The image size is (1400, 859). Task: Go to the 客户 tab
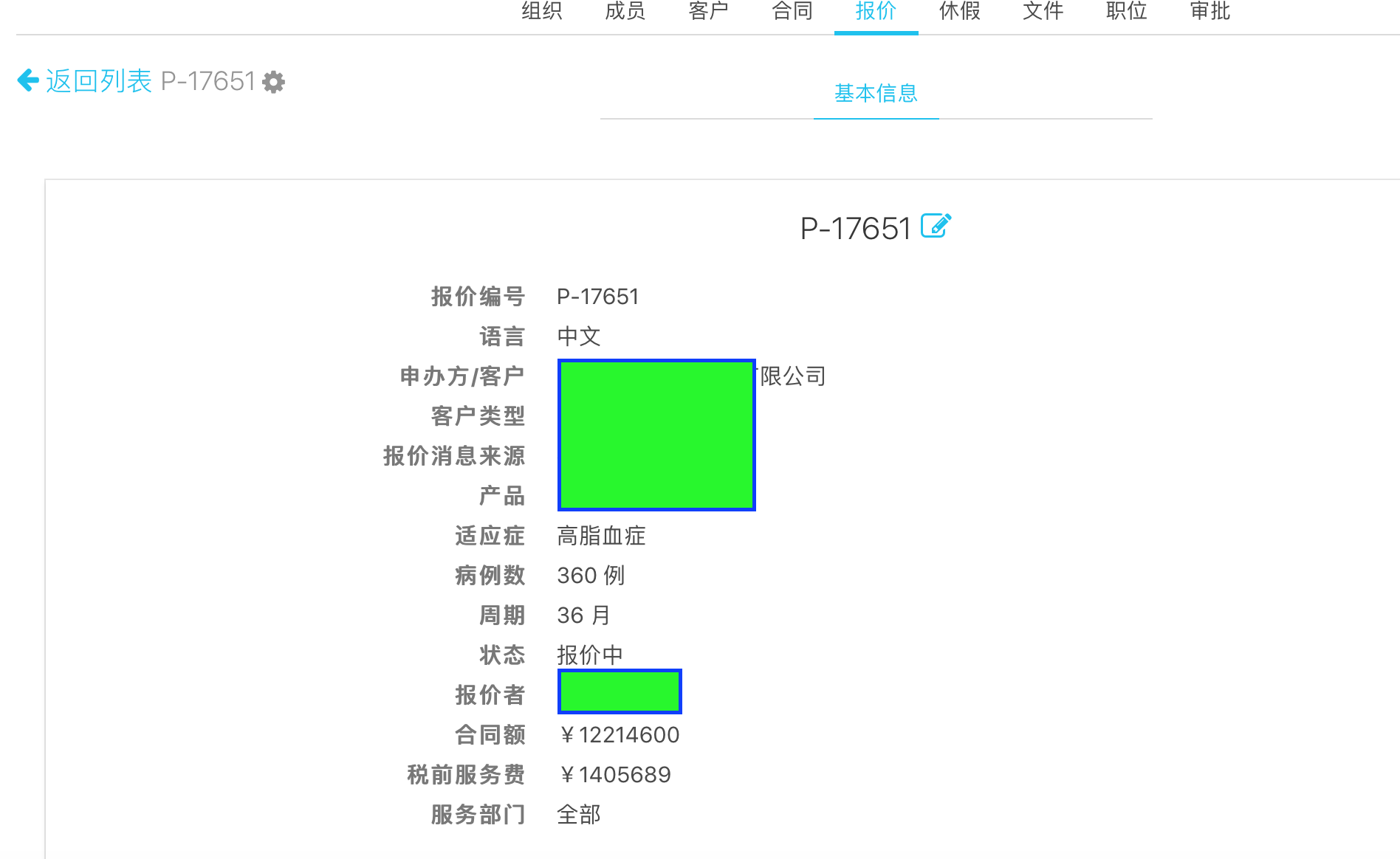[708, 11]
